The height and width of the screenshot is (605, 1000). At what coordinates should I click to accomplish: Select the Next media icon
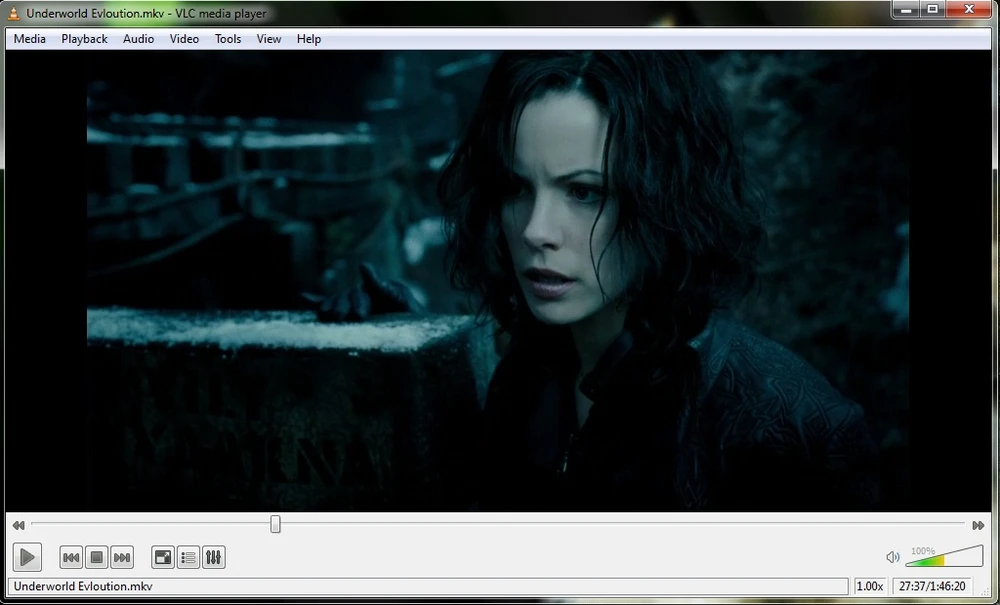click(x=121, y=557)
